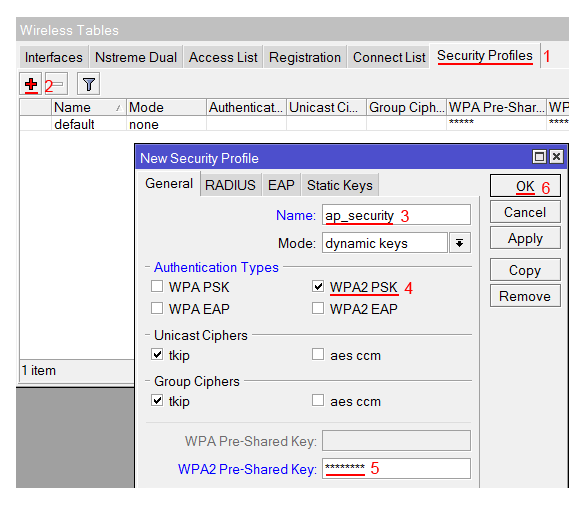Viewport: 587px width, 506px height.
Task: Click the Remove button
Action: coord(525,296)
